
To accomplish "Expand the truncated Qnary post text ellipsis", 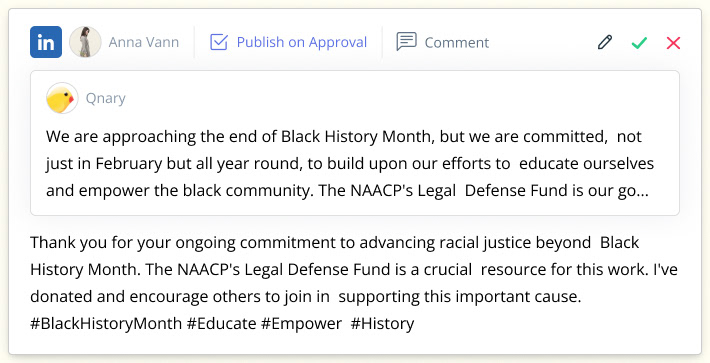I will 643,192.
